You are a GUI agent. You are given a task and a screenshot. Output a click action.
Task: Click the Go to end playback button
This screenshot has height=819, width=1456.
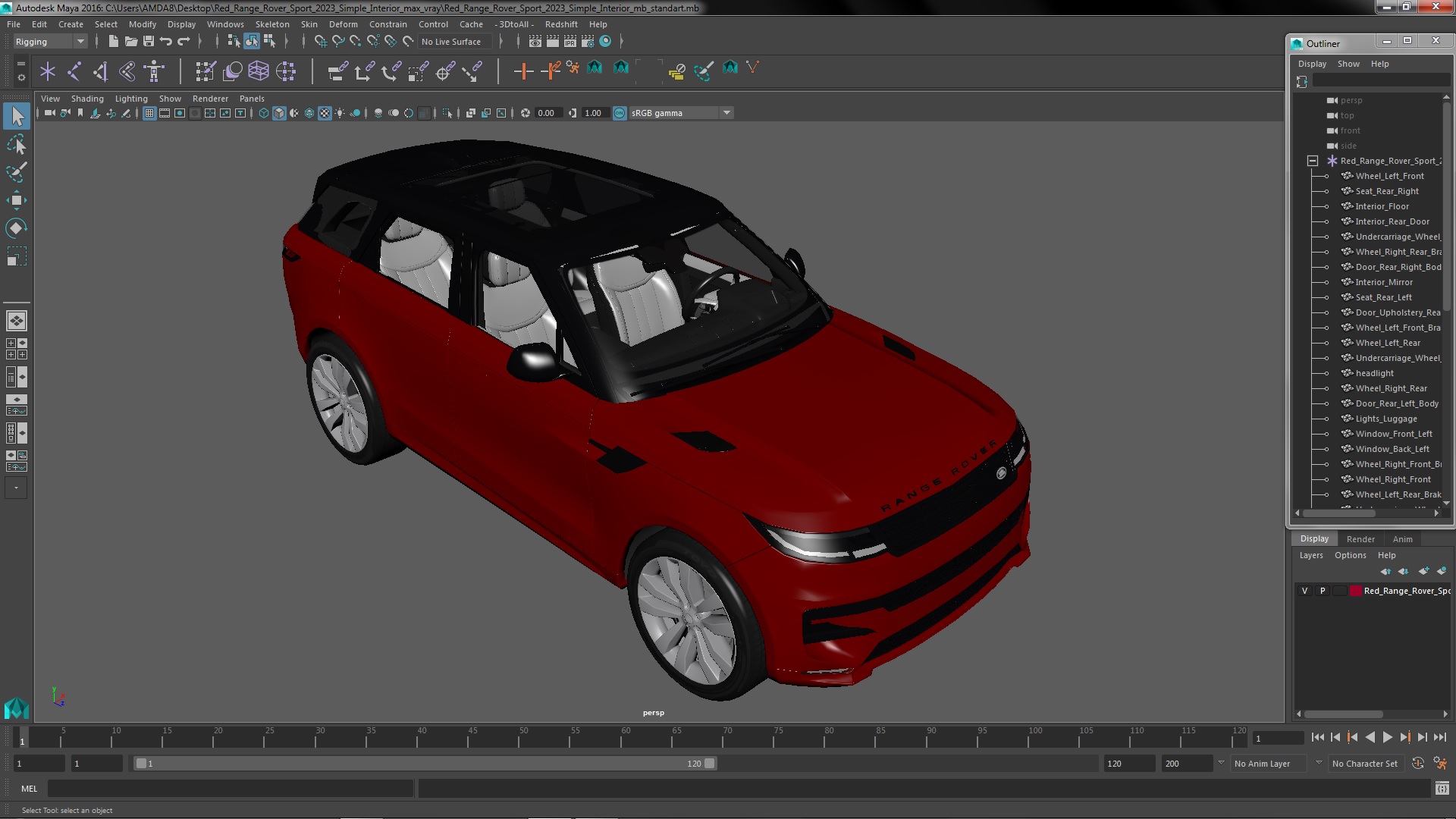pos(1439,737)
